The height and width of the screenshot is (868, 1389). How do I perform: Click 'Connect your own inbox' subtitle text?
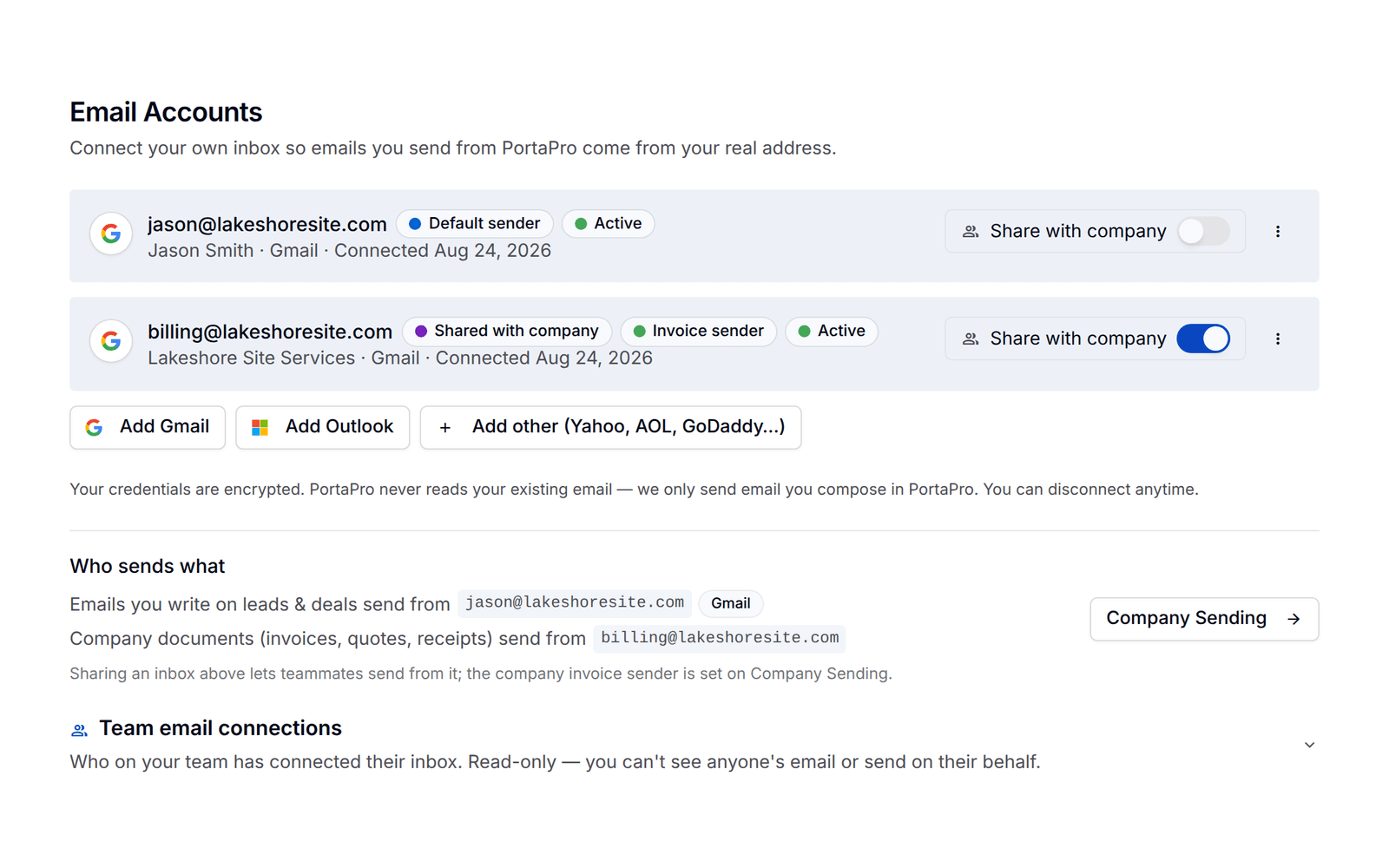tap(453, 148)
